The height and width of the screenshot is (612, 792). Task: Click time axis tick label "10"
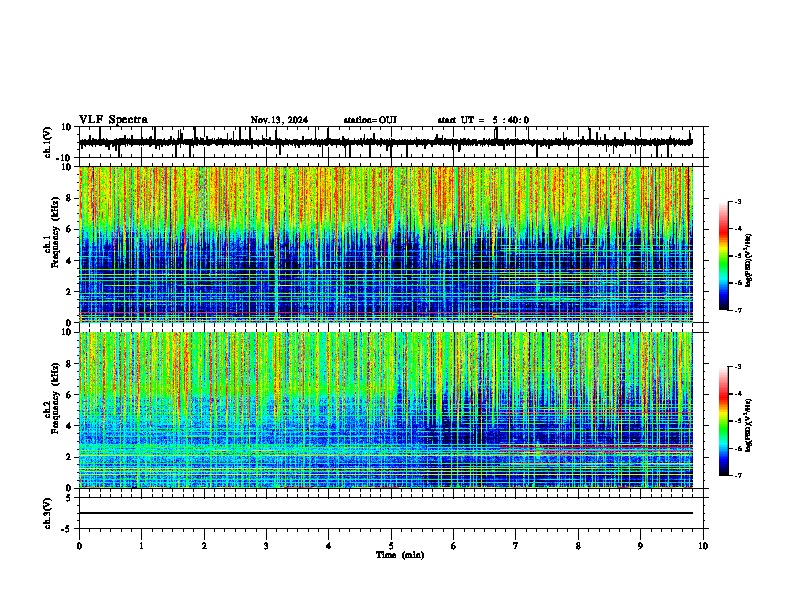(703, 546)
